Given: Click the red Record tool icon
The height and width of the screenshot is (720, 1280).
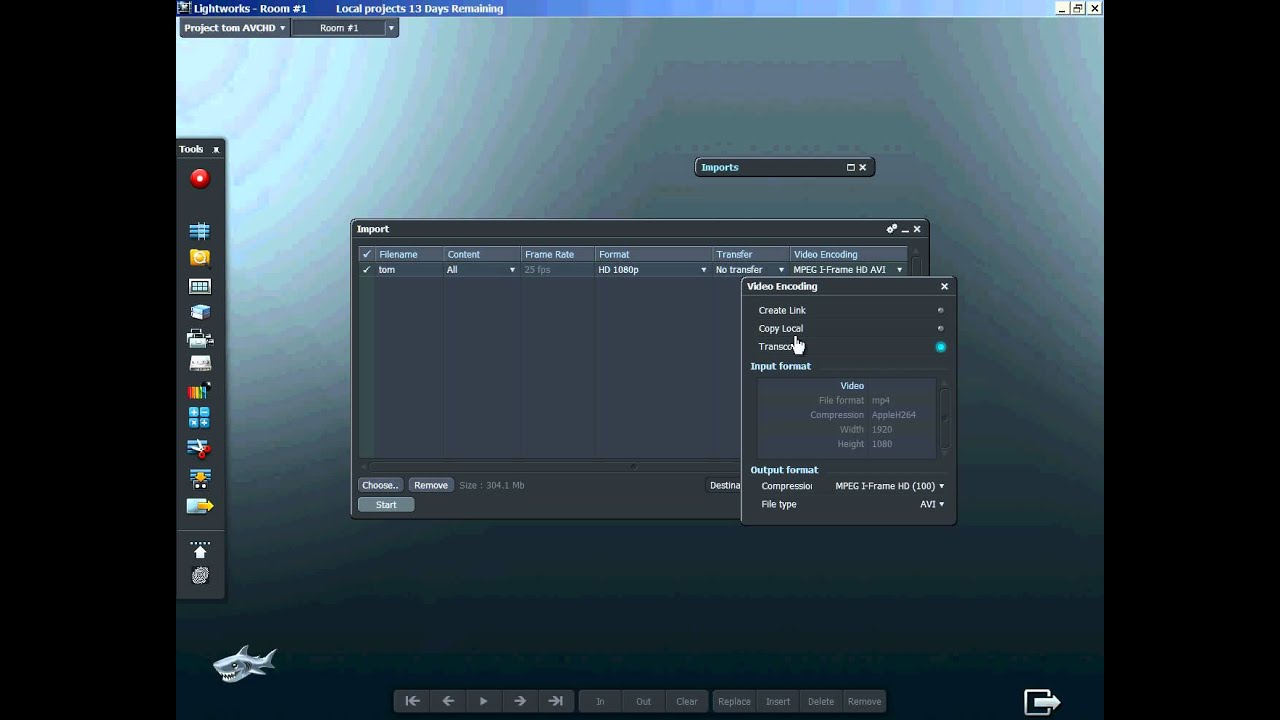Looking at the screenshot, I should pyautogui.click(x=200, y=178).
